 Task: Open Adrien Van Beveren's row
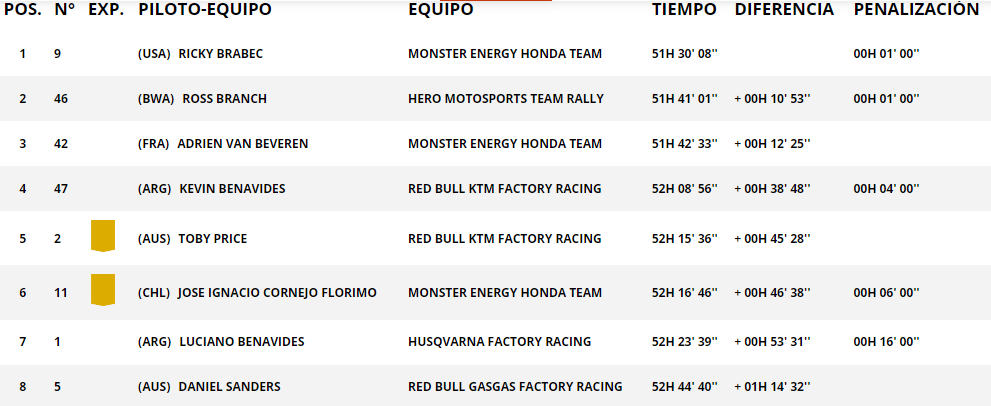[496, 144]
